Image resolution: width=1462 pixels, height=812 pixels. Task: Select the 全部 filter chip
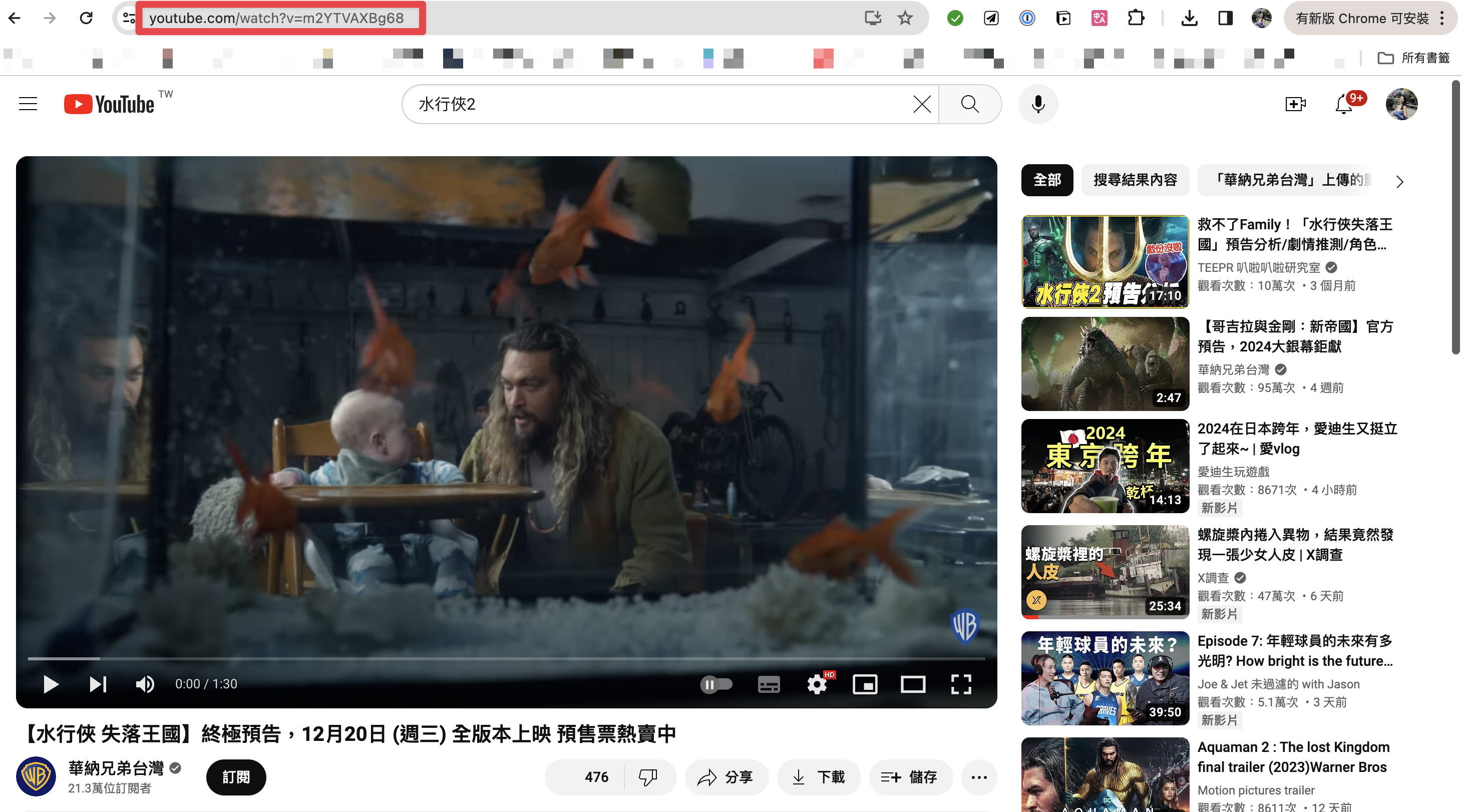tap(1046, 180)
